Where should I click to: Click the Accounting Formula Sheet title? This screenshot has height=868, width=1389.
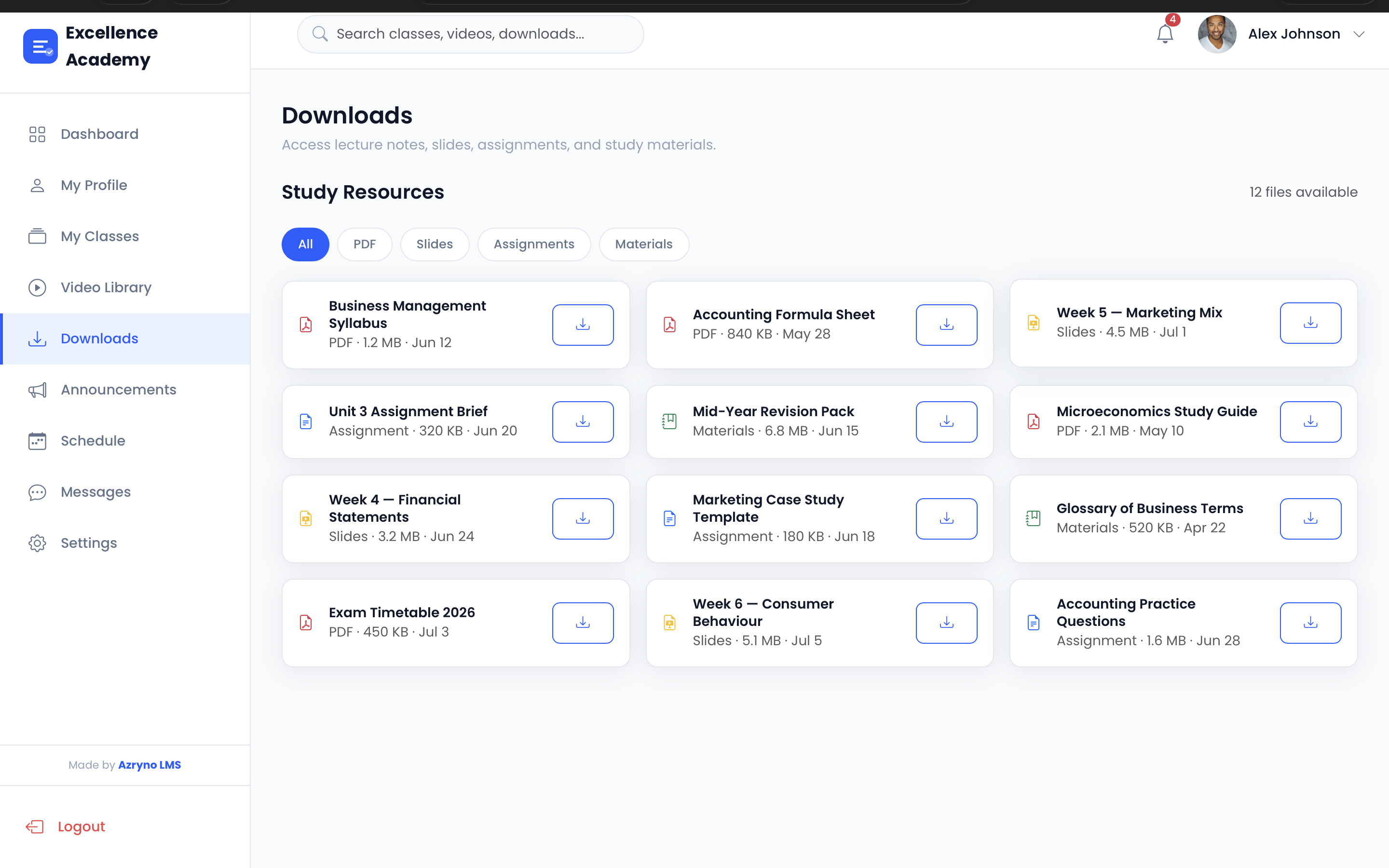point(783,314)
